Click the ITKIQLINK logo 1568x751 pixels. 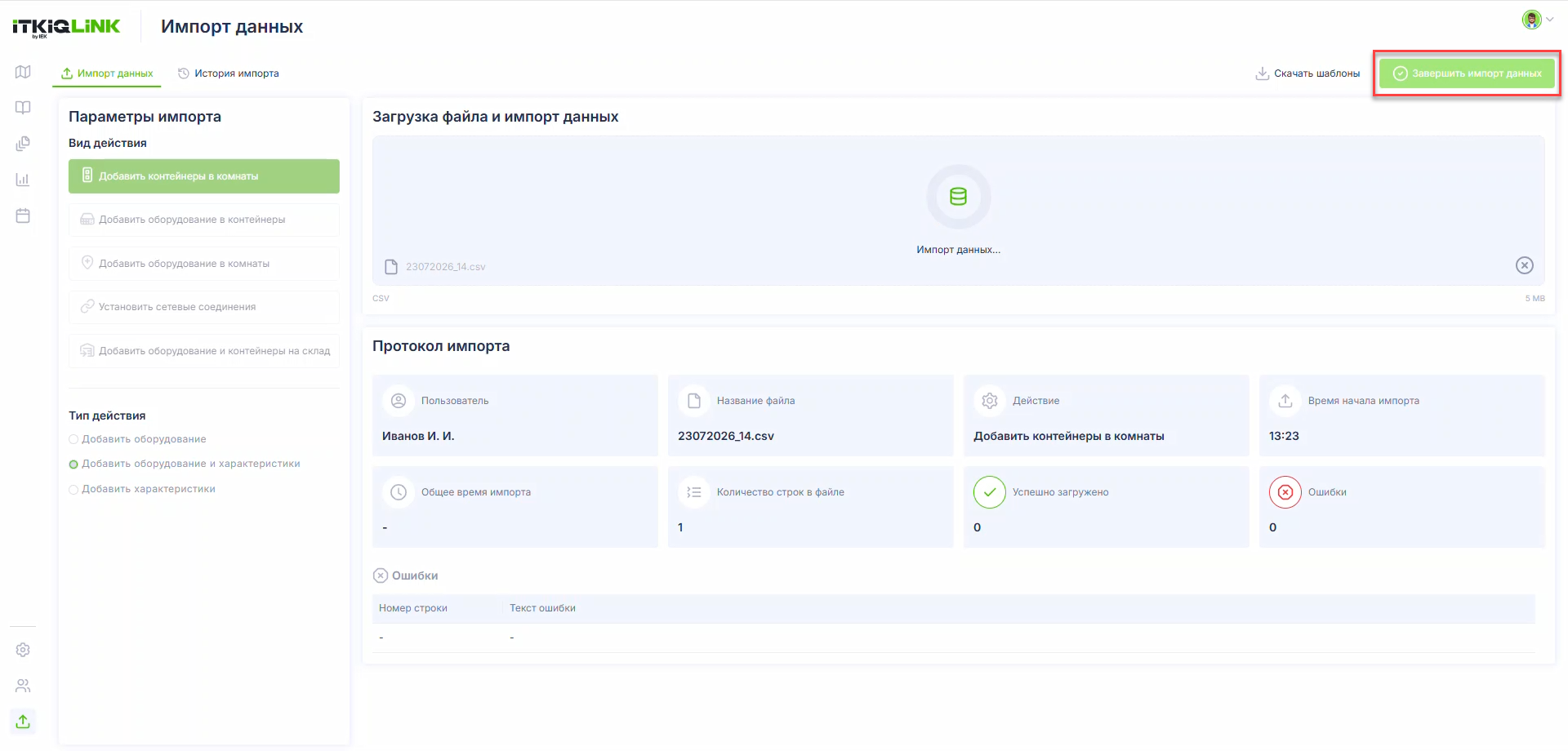pyautogui.click(x=66, y=27)
